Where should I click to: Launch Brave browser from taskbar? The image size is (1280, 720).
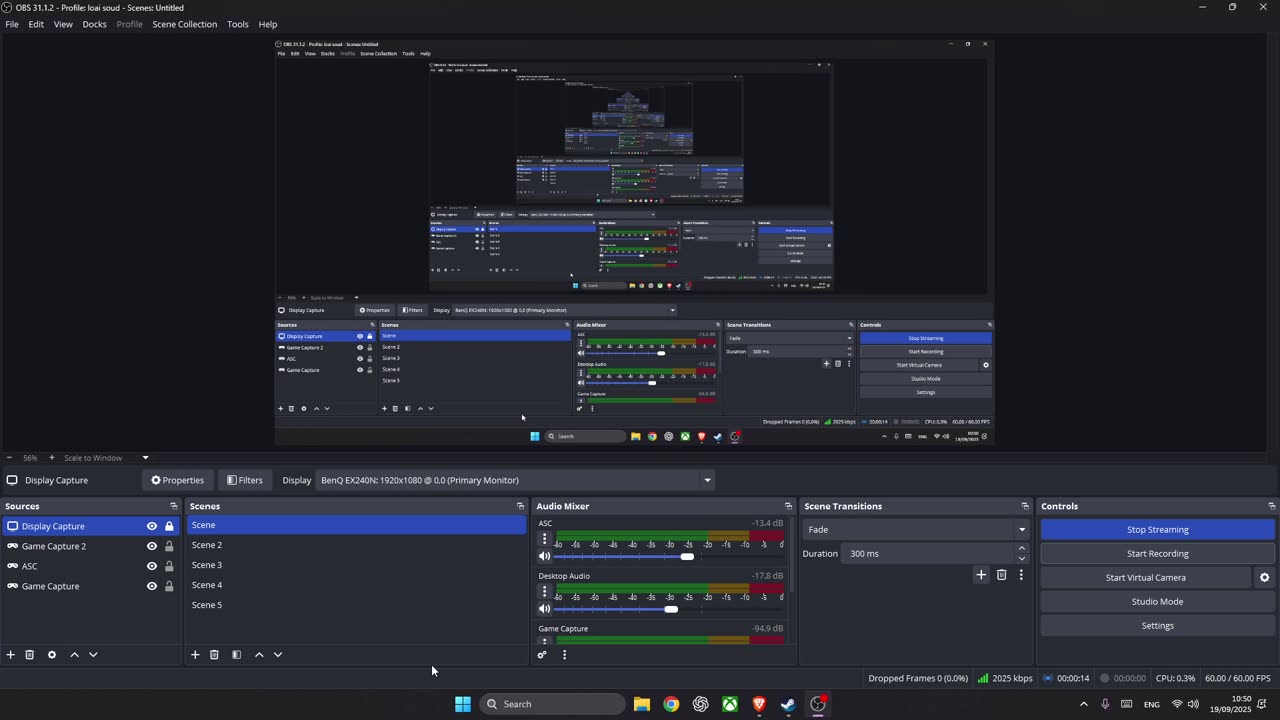pos(759,704)
